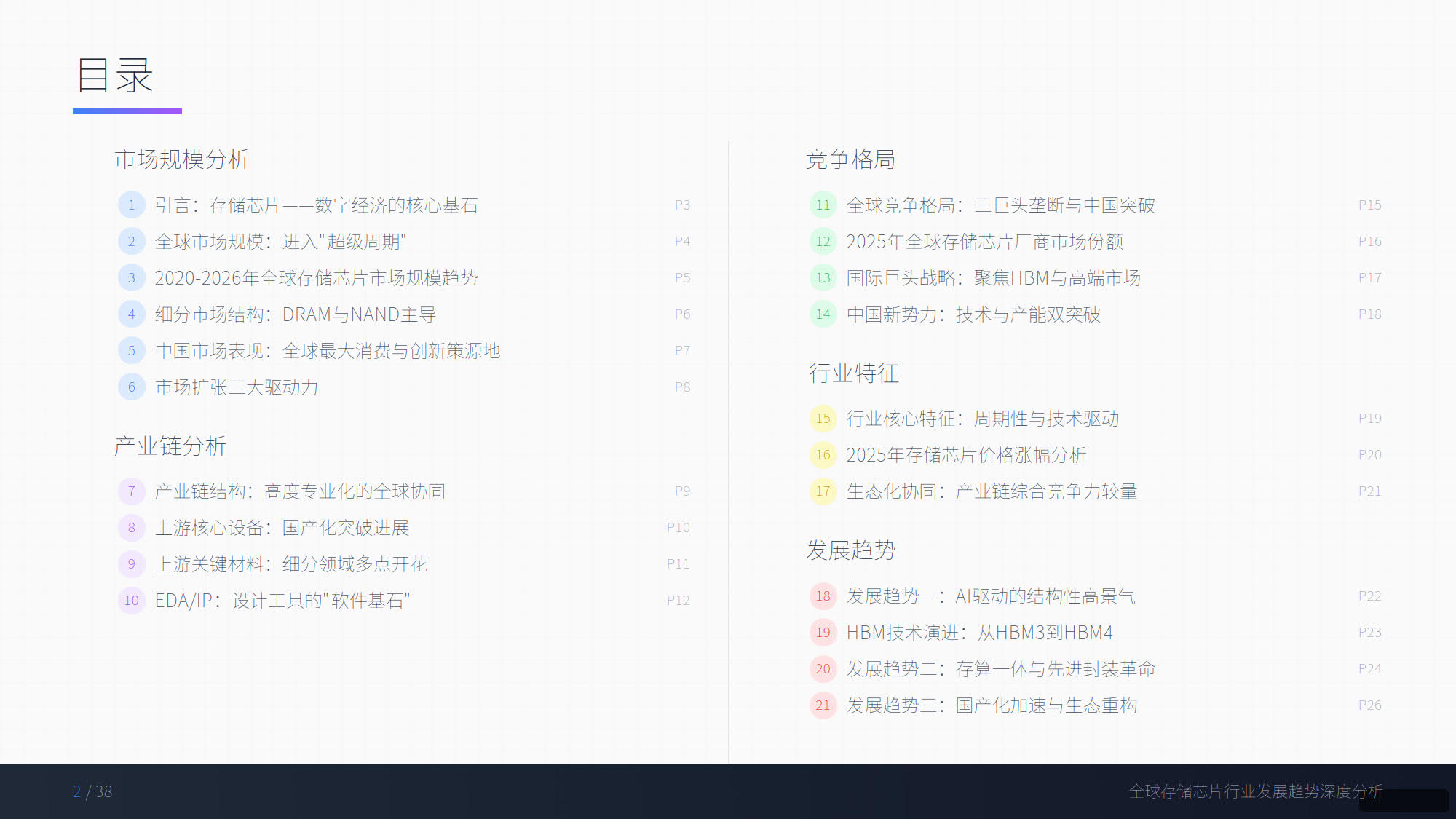Click the green number 12 circle badge
The width and height of the screenshot is (1456, 819).
823,242
